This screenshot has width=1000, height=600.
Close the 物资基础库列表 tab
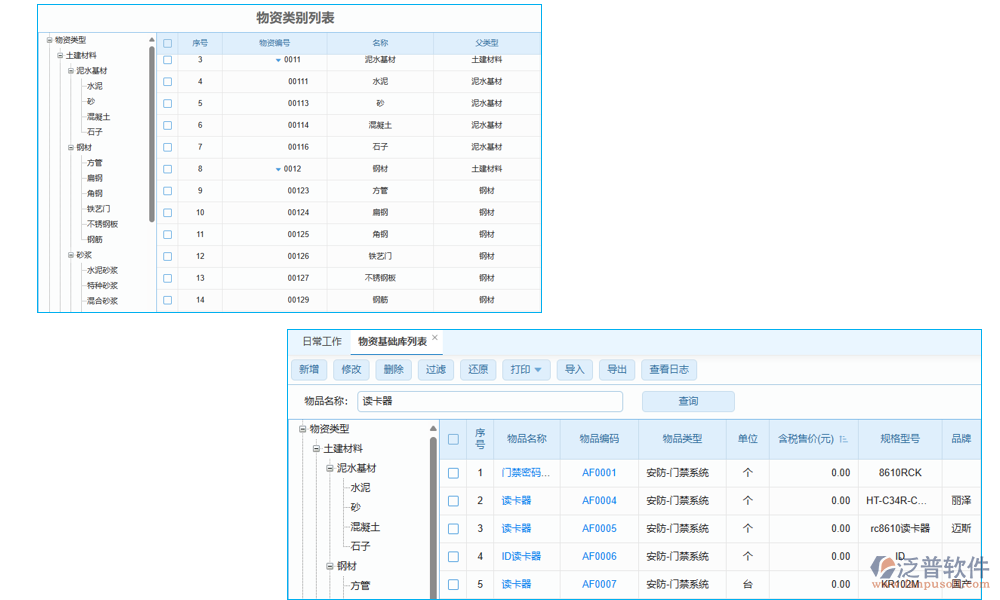pos(435,339)
